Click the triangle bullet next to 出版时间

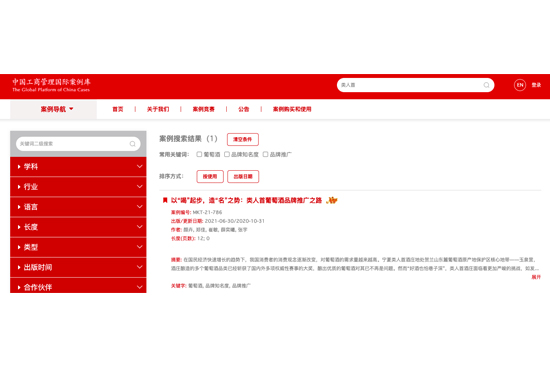pos(19,267)
